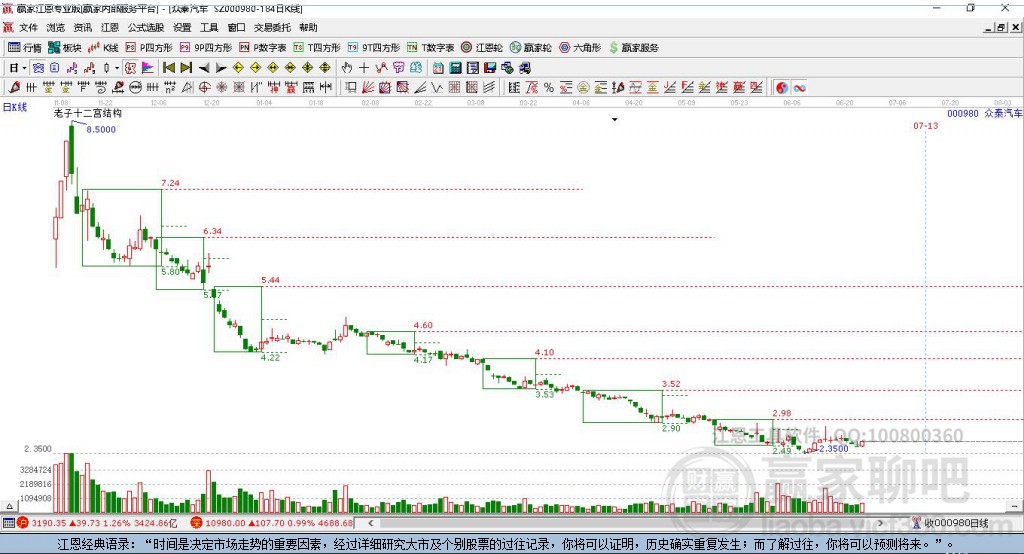Select the circled crosshair target tool
This screenshot has width=1024, height=554.
(204, 88)
